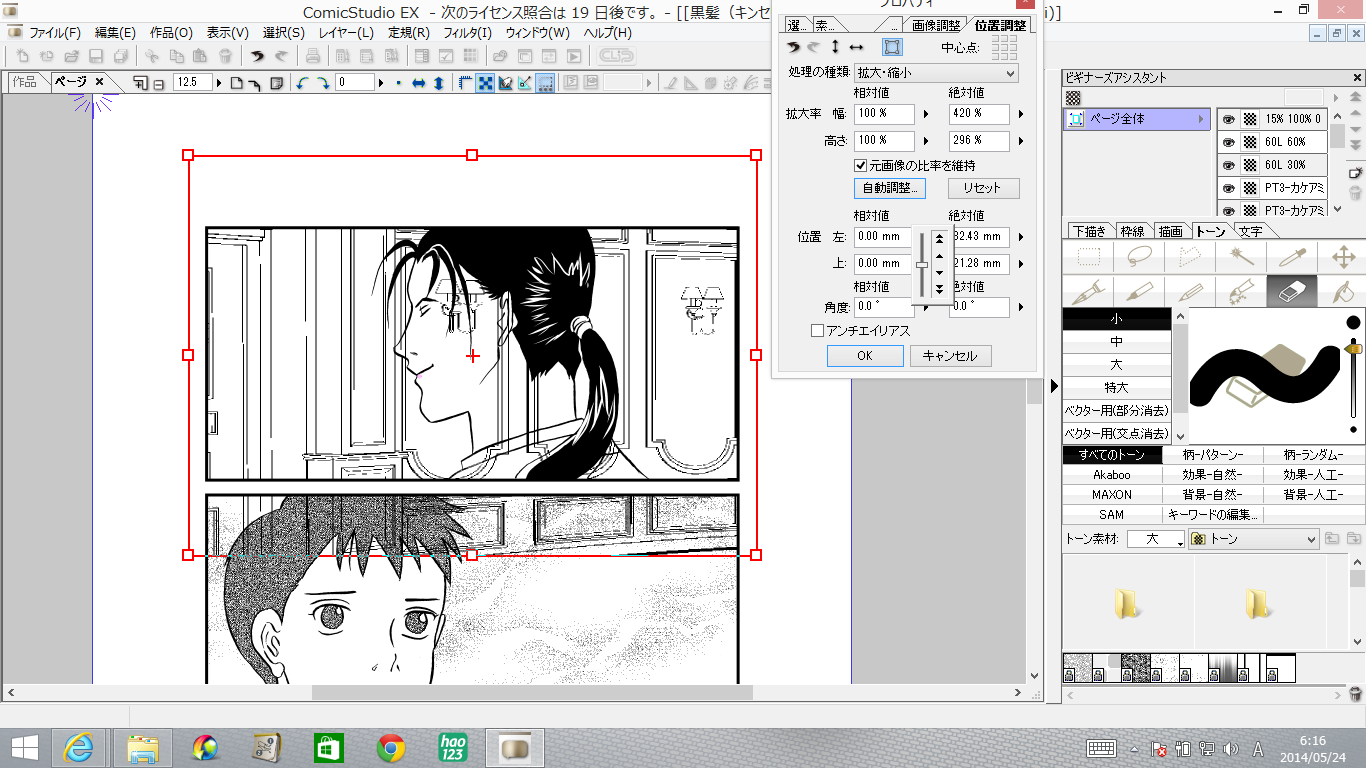Switch to the 文字 tab

(1250, 231)
